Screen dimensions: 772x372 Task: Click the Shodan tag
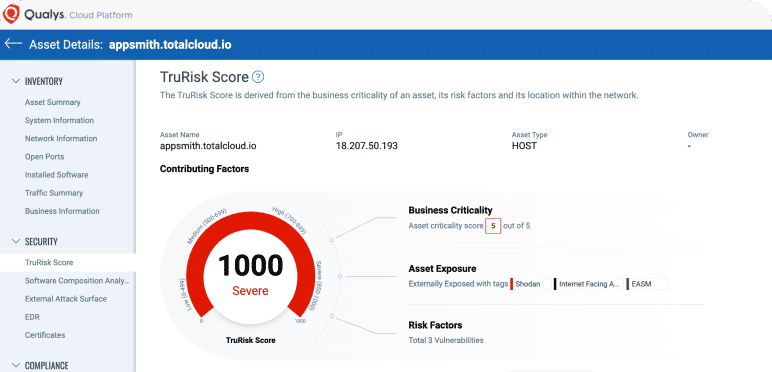point(531,284)
